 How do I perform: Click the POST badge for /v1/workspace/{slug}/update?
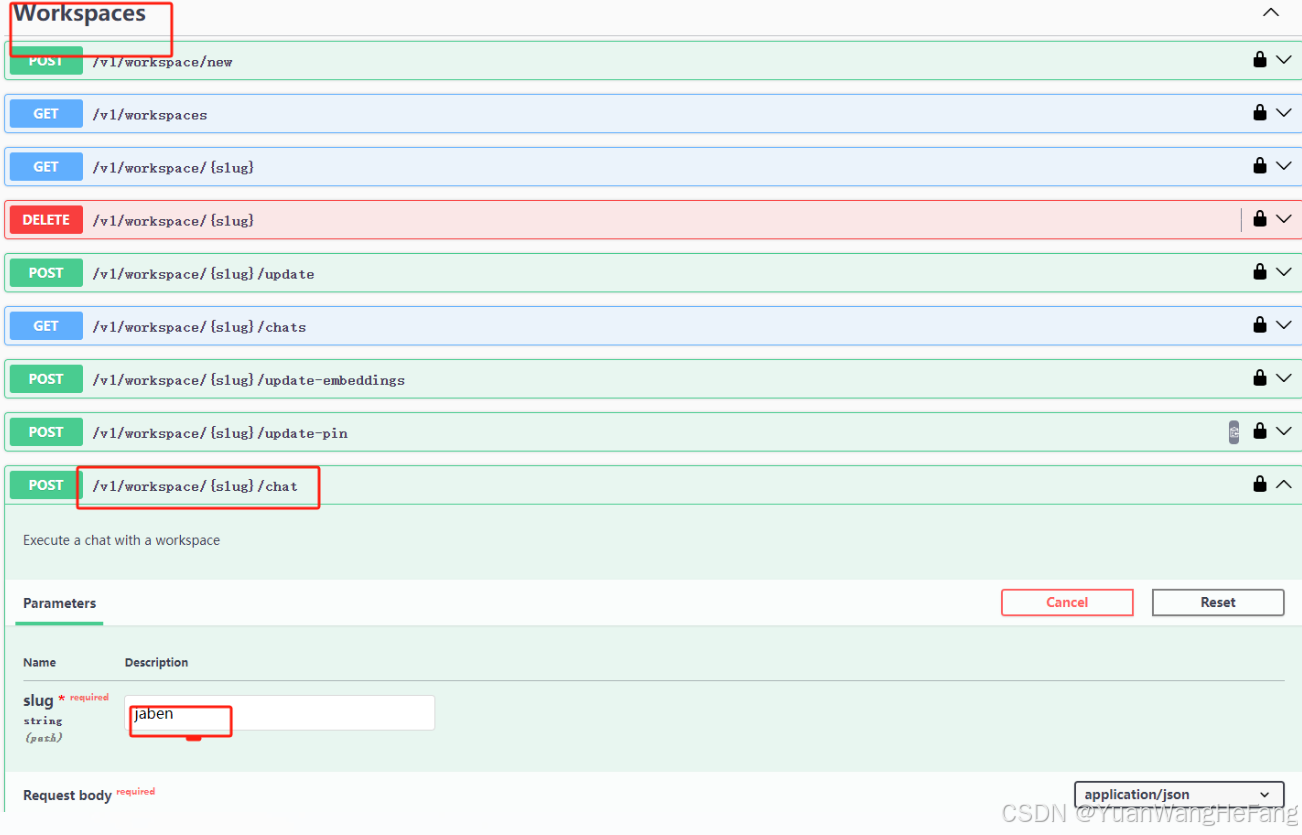pyautogui.click(x=46, y=272)
